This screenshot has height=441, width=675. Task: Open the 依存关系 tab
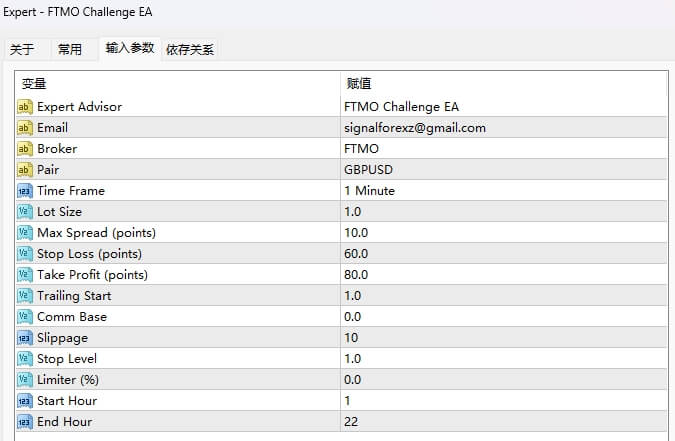[x=190, y=50]
